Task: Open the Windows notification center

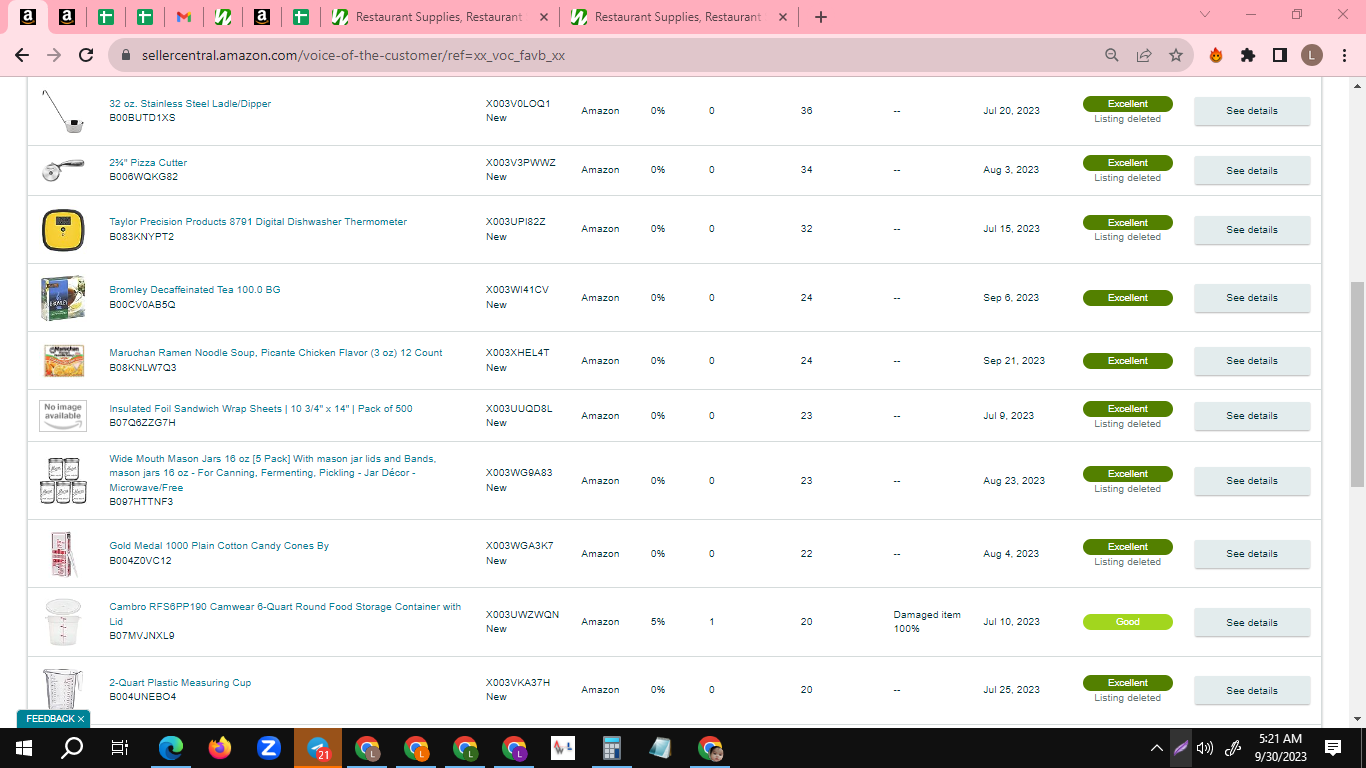Action: pos(1333,748)
